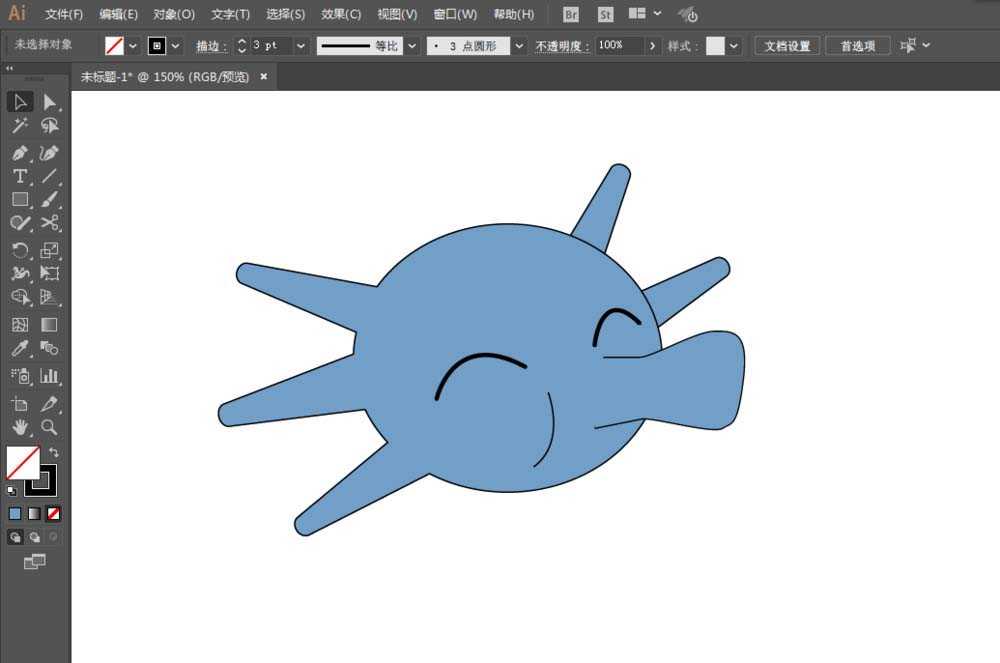The image size is (1000, 663).
Task: Swap fill and stroke colors
Action: [x=53, y=453]
